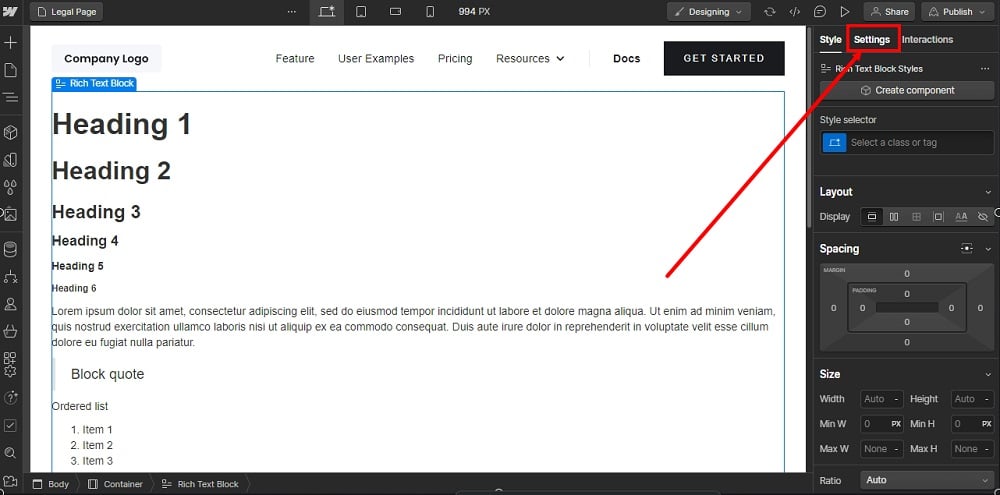Click the Style selector class input field

click(906, 143)
